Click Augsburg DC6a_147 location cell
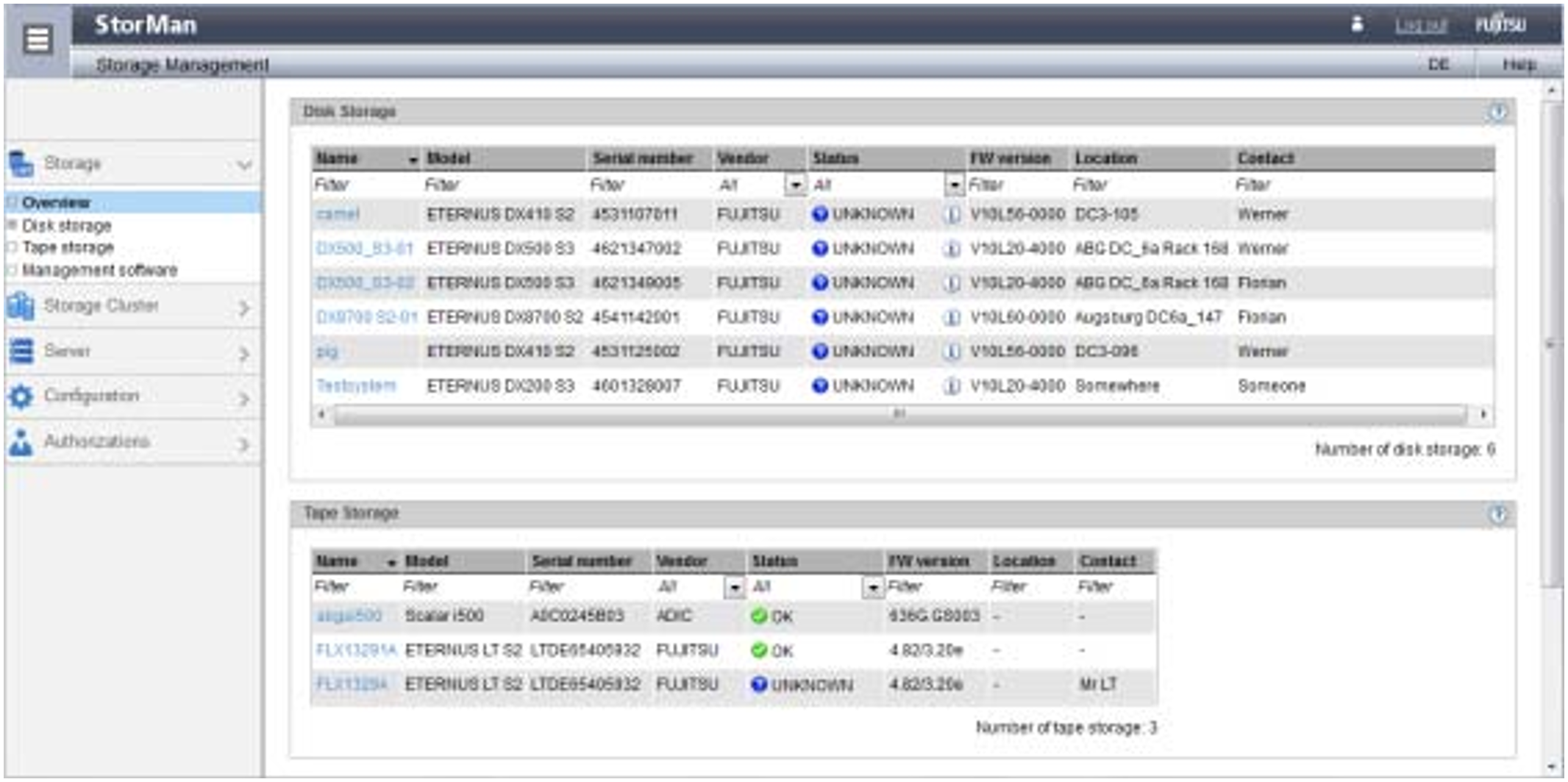 tap(1148, 317)
